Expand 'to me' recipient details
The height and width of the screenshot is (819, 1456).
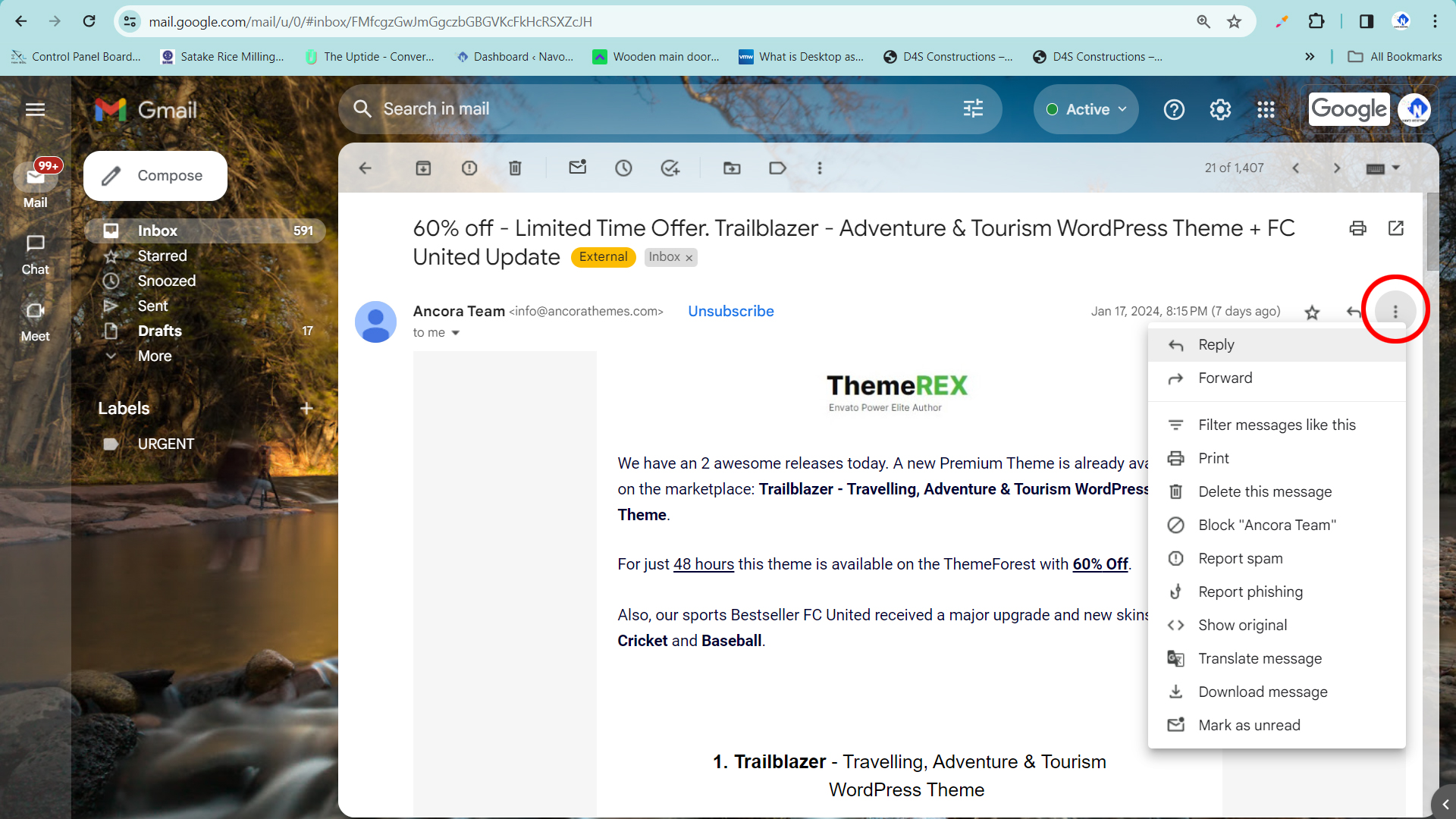455,333
